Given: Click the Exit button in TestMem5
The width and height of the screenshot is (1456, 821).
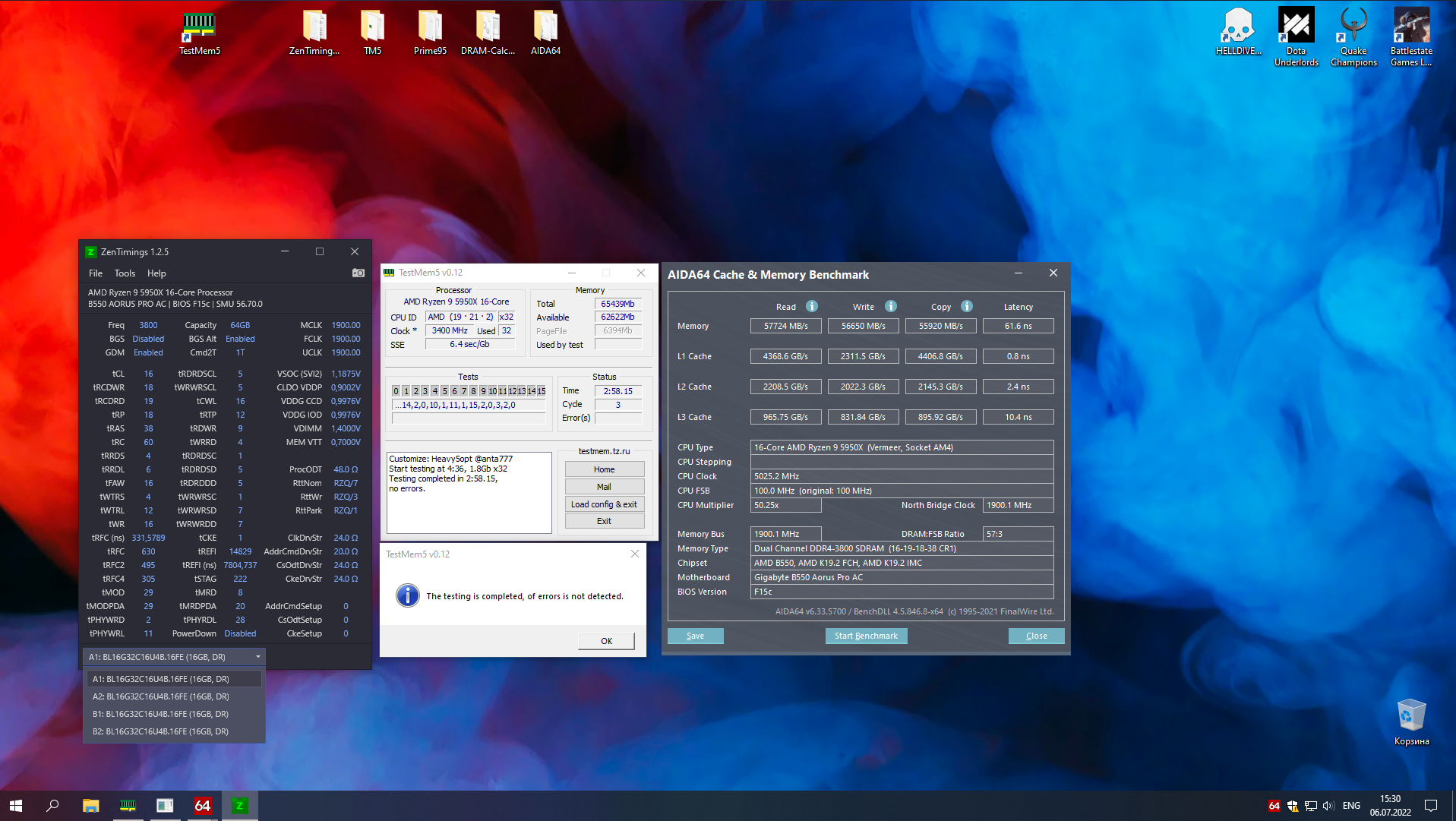Looking at the screenshot, I should (605, 521).
